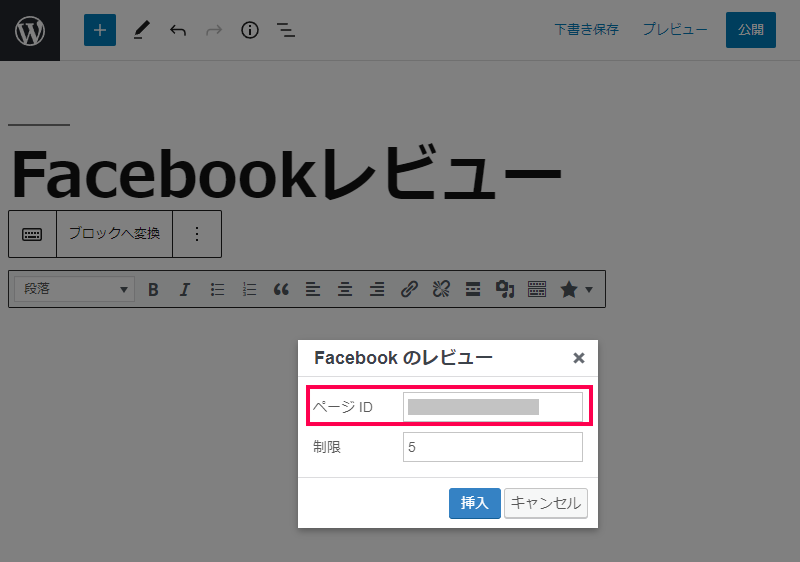Align text center
The width and height of the screenshot is (800, 562).
[345, 290]
